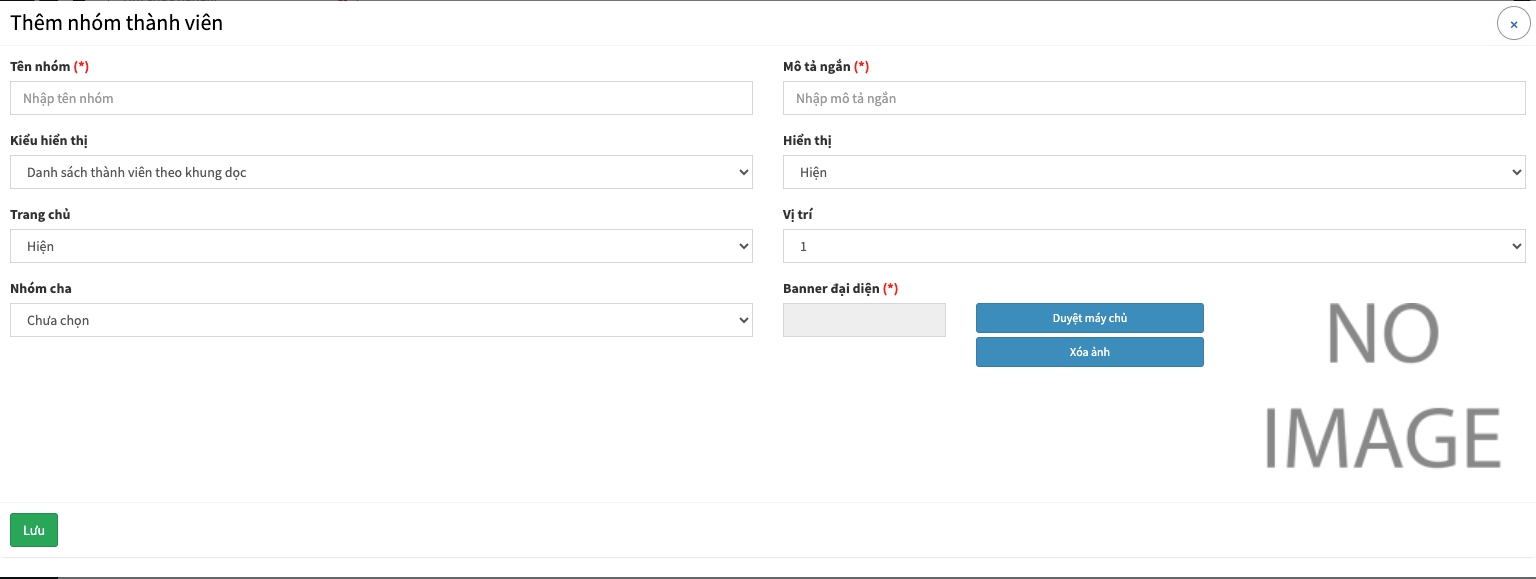Open the Nhóm cha dropdown

point(381,320)
